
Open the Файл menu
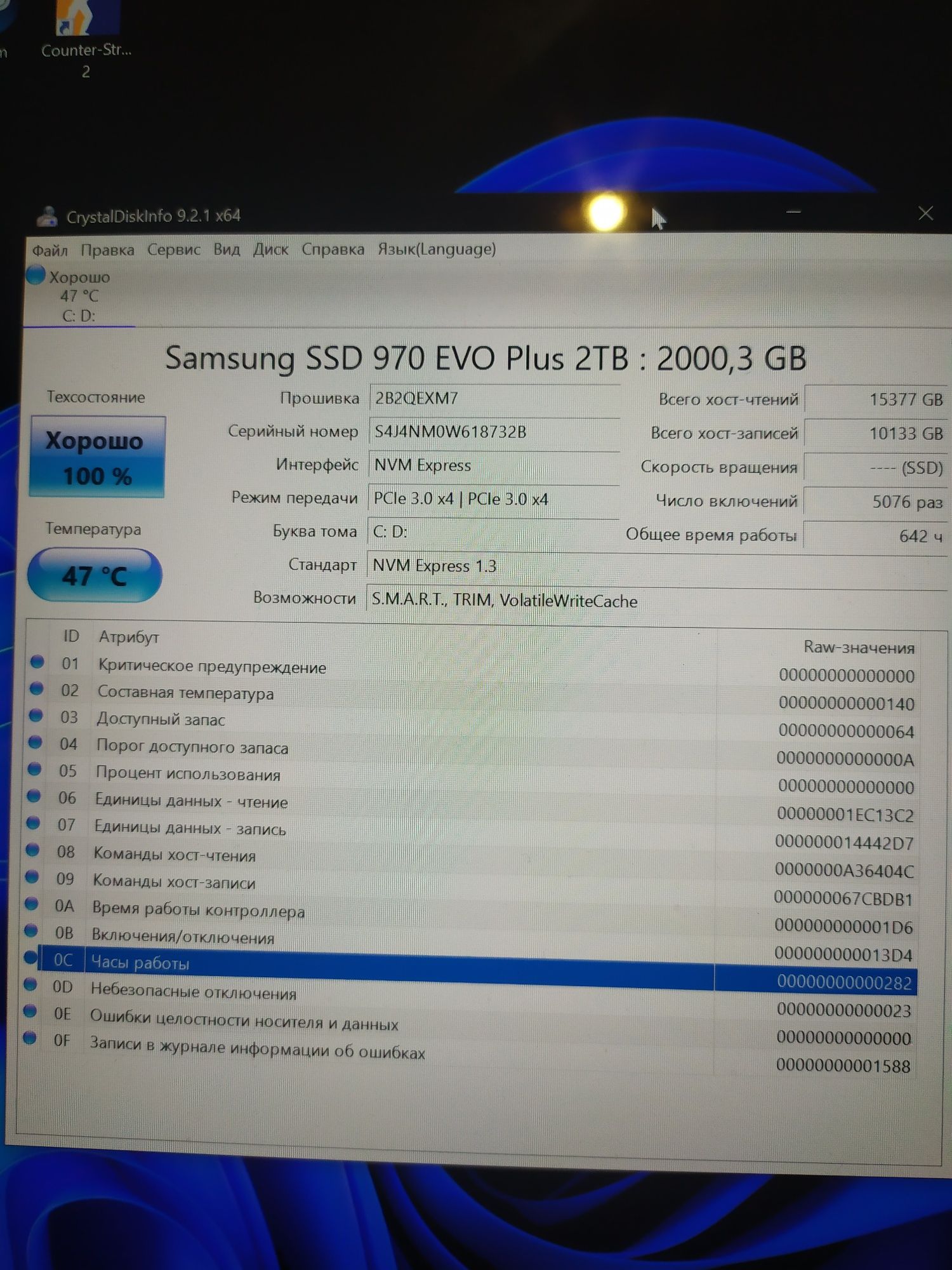[x=50, y=250]
